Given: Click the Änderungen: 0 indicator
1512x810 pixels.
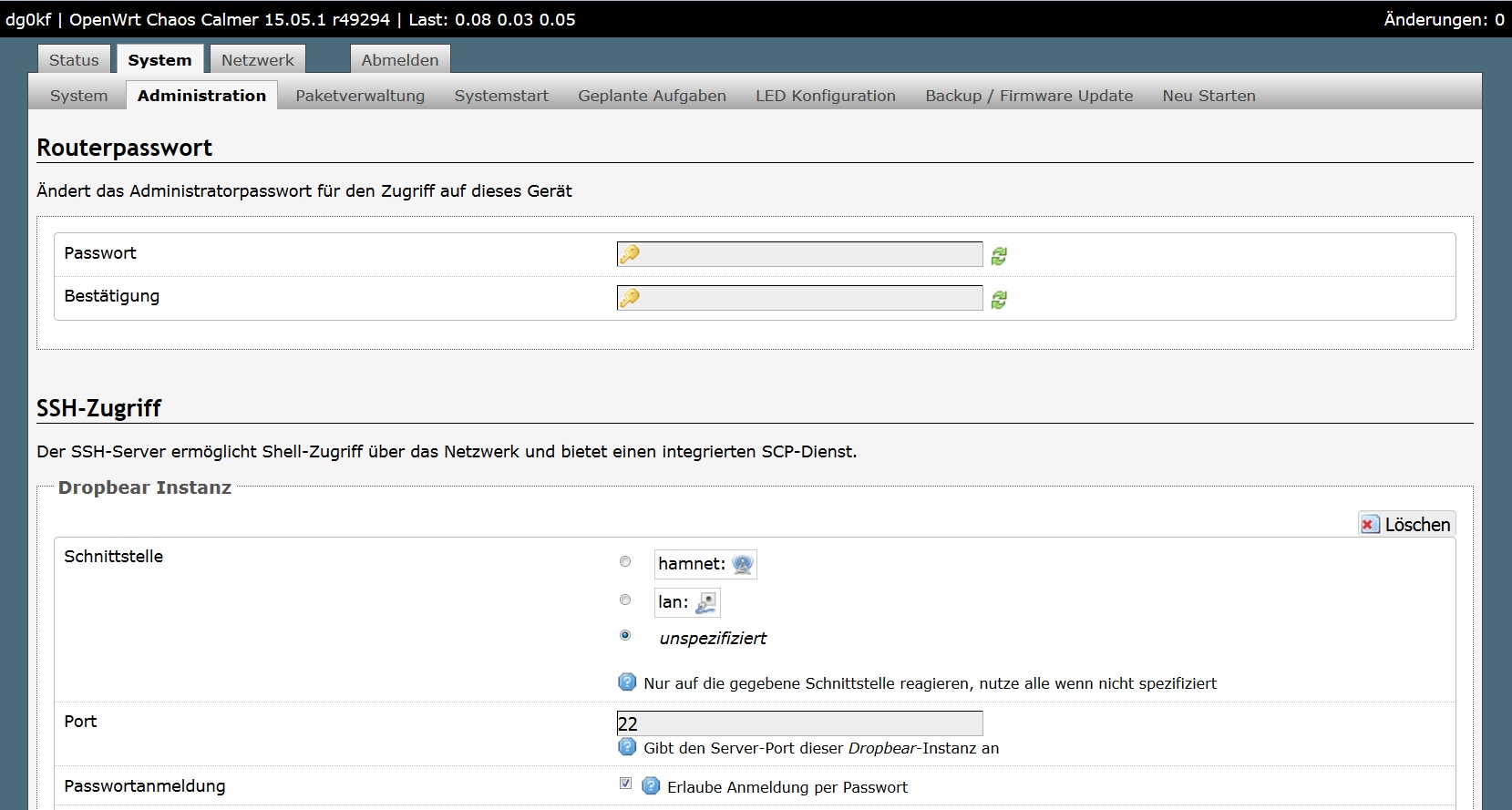Looking at the screenshot, I should 1444,19.
